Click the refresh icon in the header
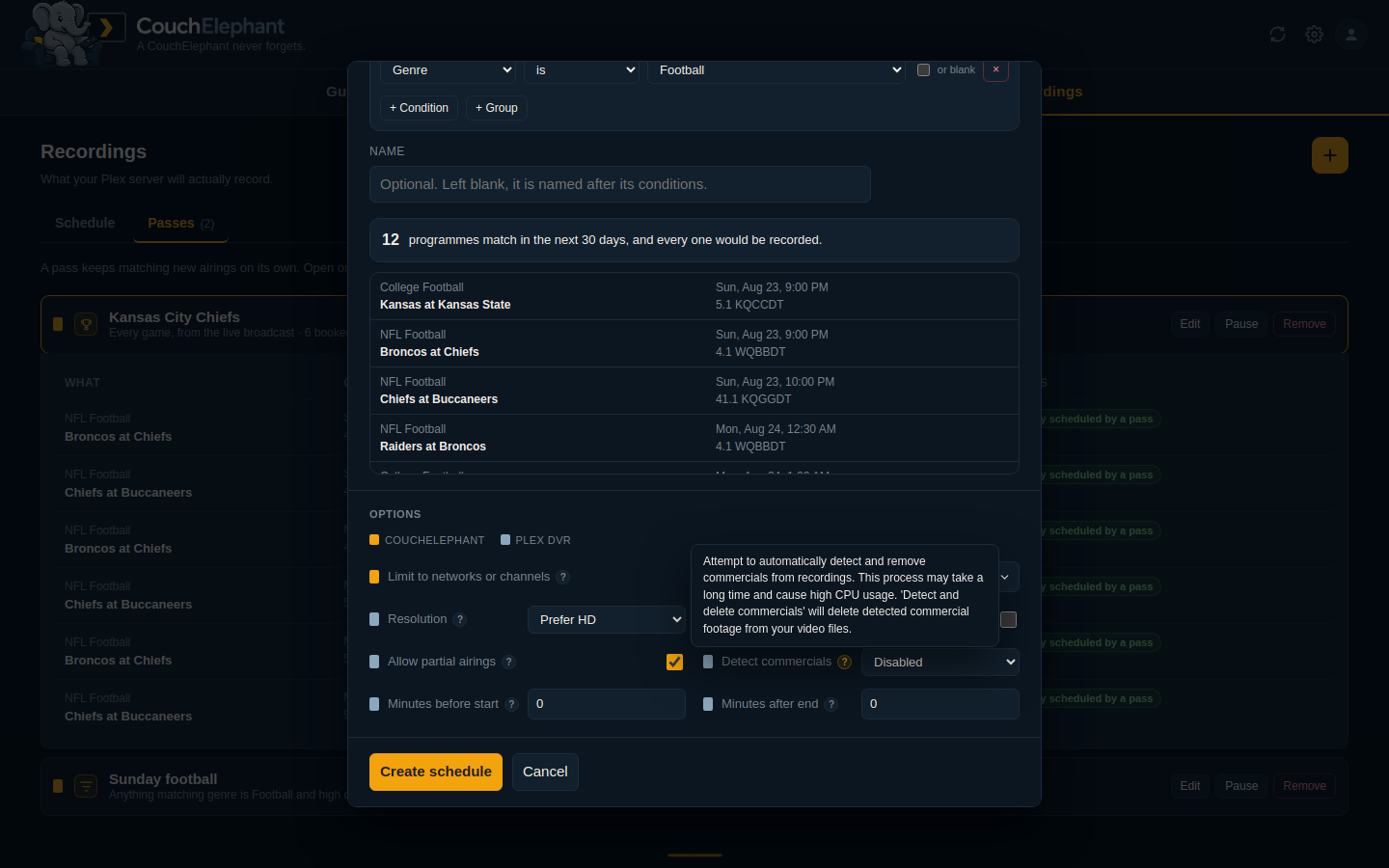1389x868 pixels. click(x=1277, y=35)
